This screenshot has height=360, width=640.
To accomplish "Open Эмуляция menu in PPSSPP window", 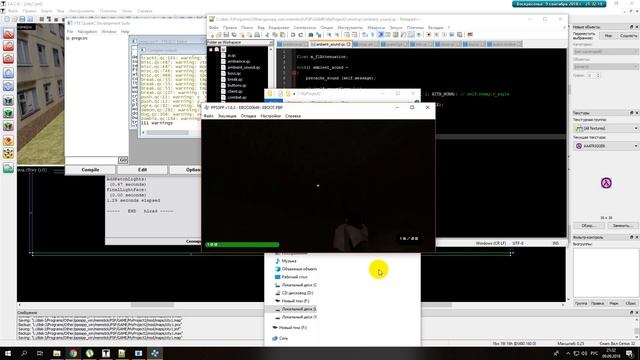I will [227, 116].
